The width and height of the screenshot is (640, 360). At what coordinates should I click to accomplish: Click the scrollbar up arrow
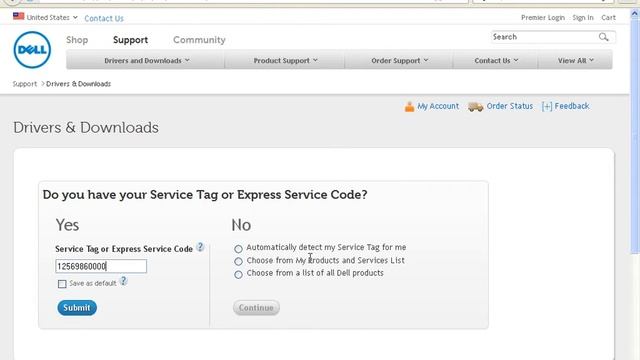tap(635, 13)
